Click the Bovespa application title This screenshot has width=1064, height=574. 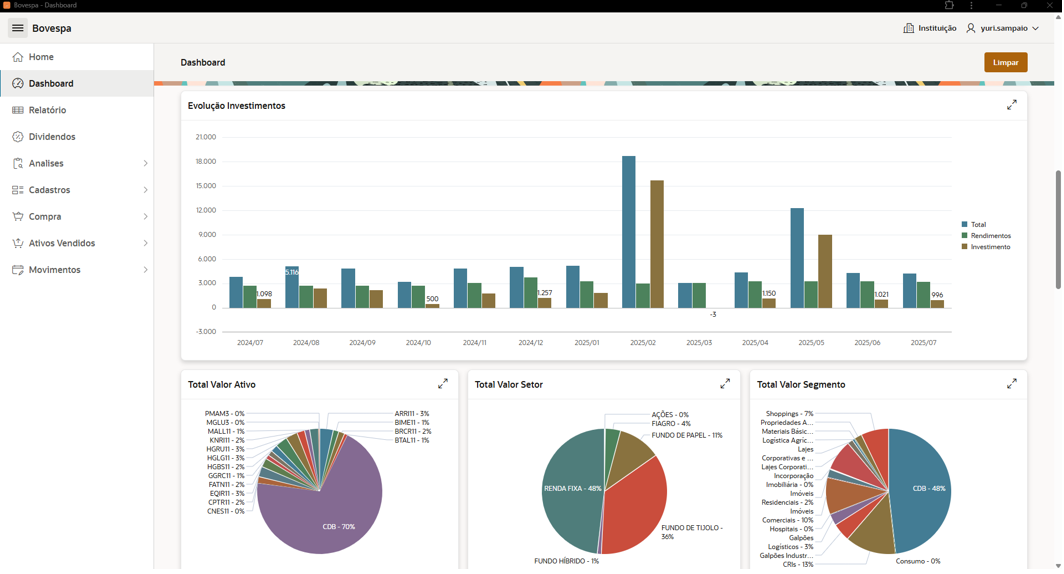pyautogui.click(x=52, y=28)
